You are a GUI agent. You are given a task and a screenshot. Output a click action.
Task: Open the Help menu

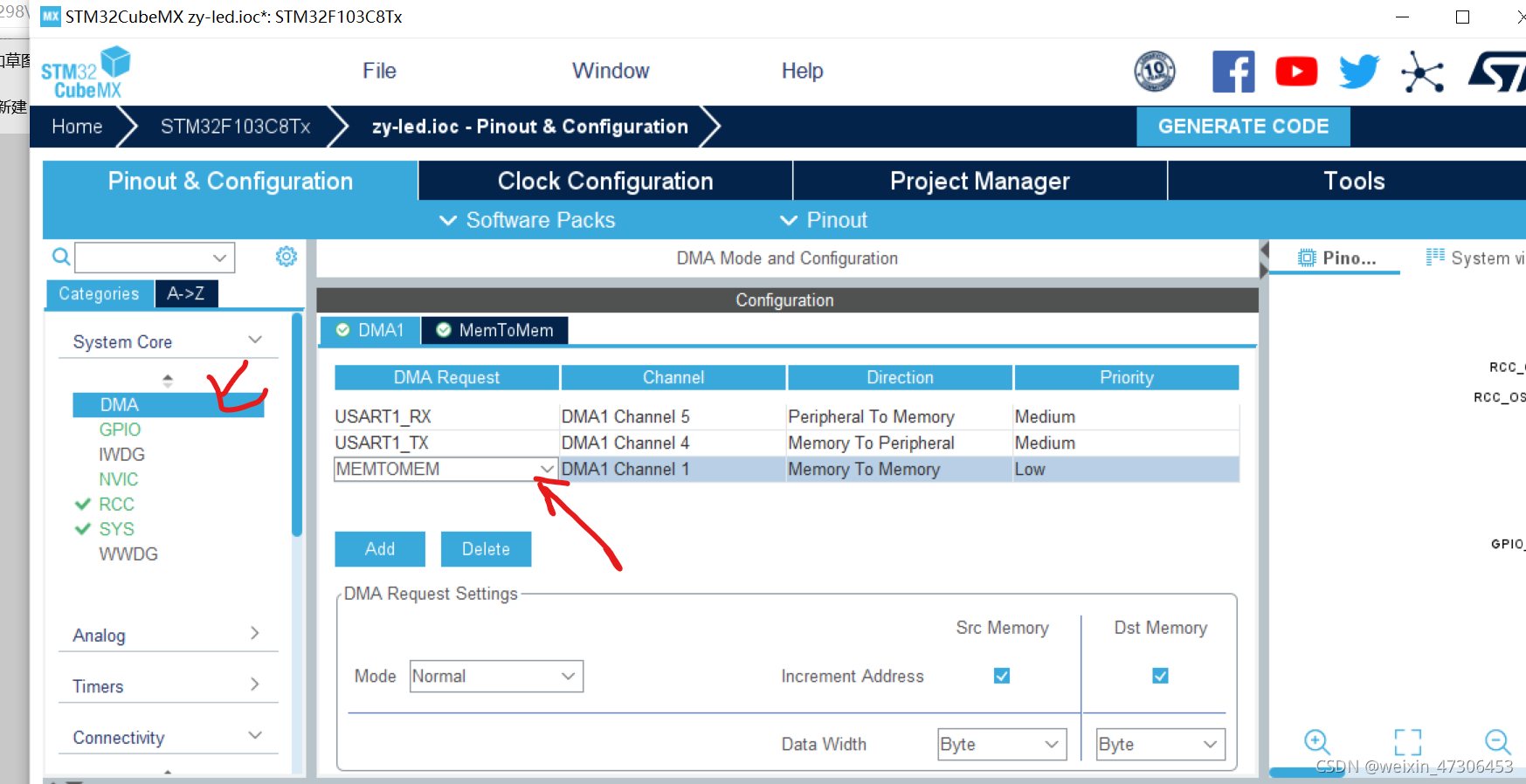click(802, 71)
